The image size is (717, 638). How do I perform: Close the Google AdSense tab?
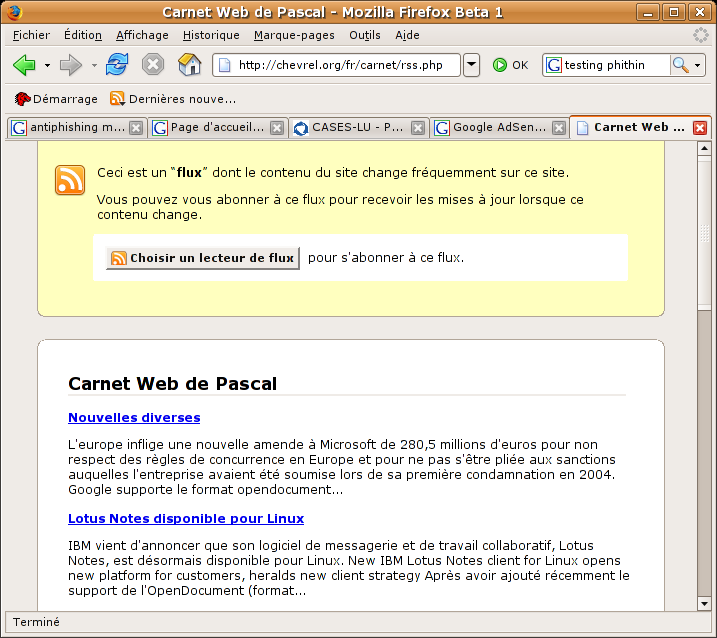click(559, 128)
